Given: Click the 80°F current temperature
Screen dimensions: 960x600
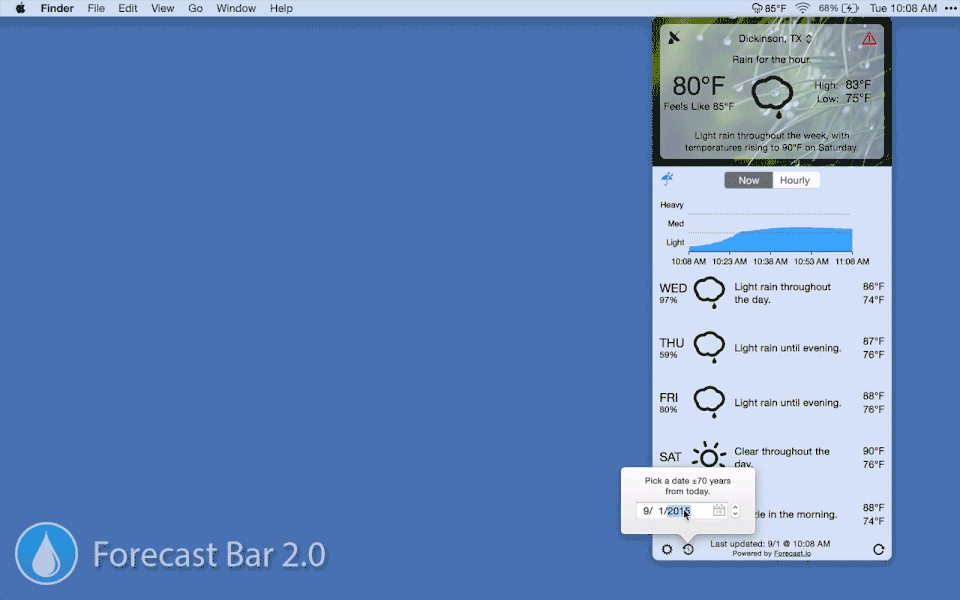Looking at the screenshot, I should point(699,86).
